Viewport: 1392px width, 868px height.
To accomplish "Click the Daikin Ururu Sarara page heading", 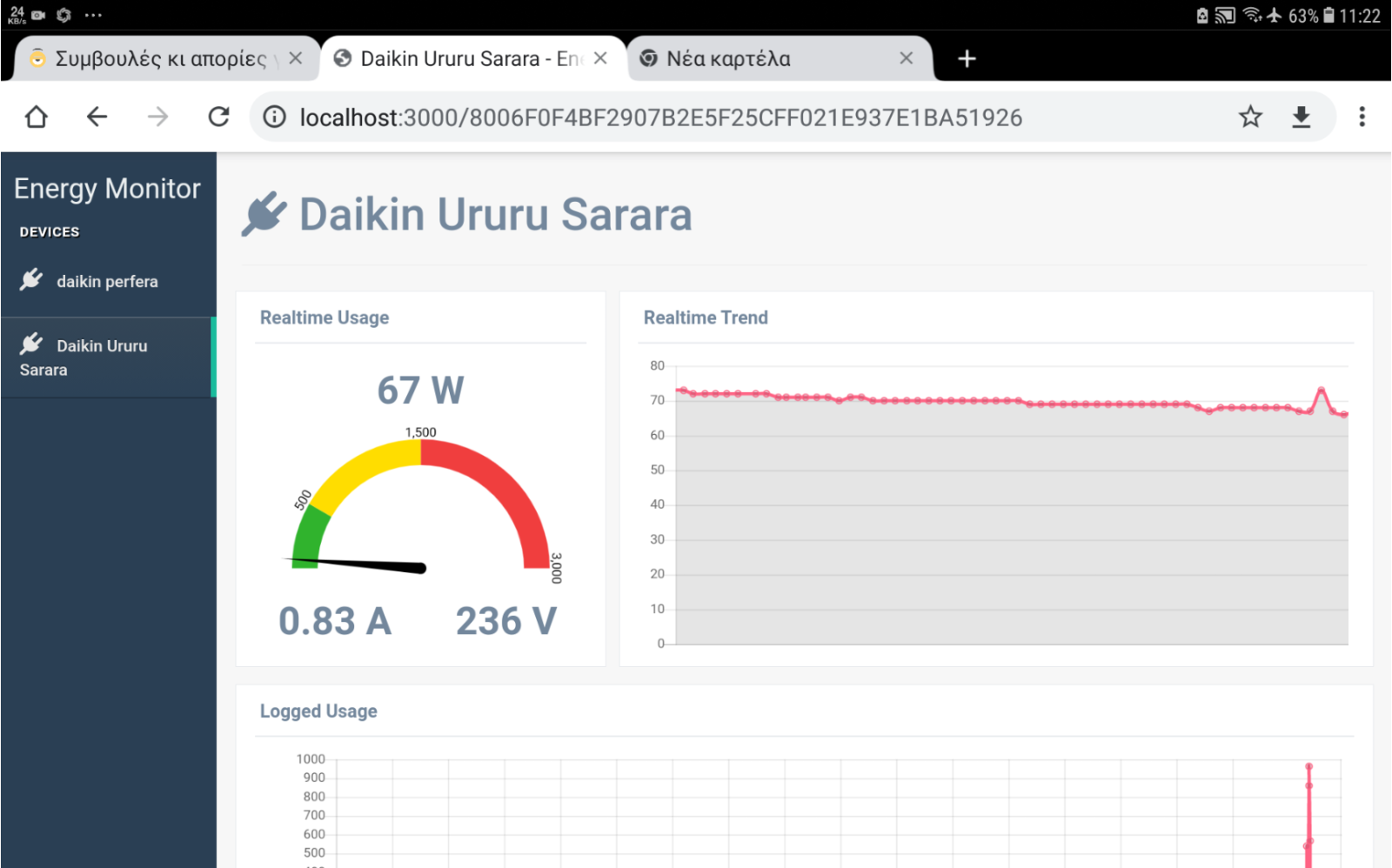I will (x=496, y=215).
